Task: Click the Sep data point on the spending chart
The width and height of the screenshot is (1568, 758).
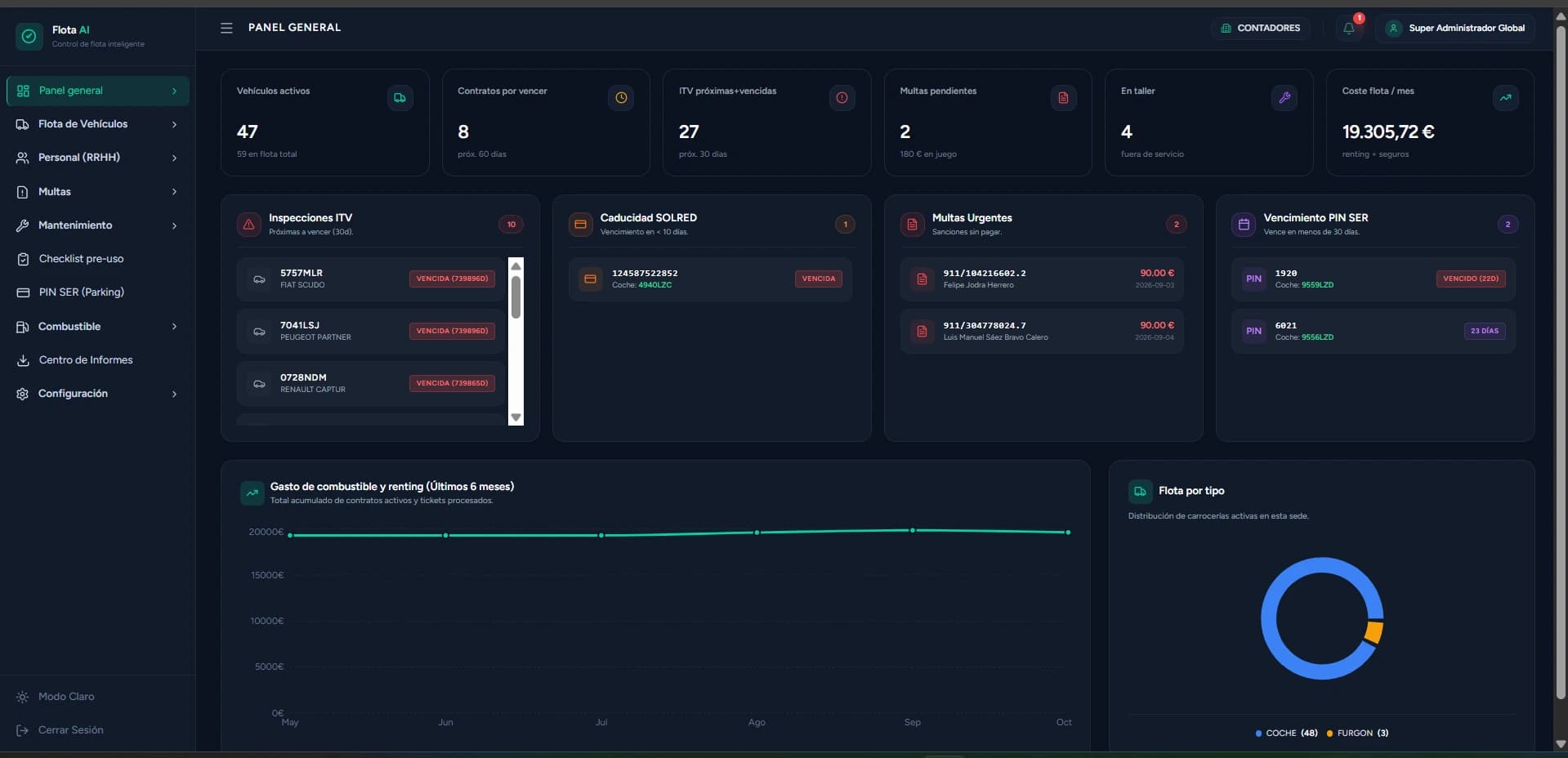Action: pyautogui.click(x=913, y=530)
